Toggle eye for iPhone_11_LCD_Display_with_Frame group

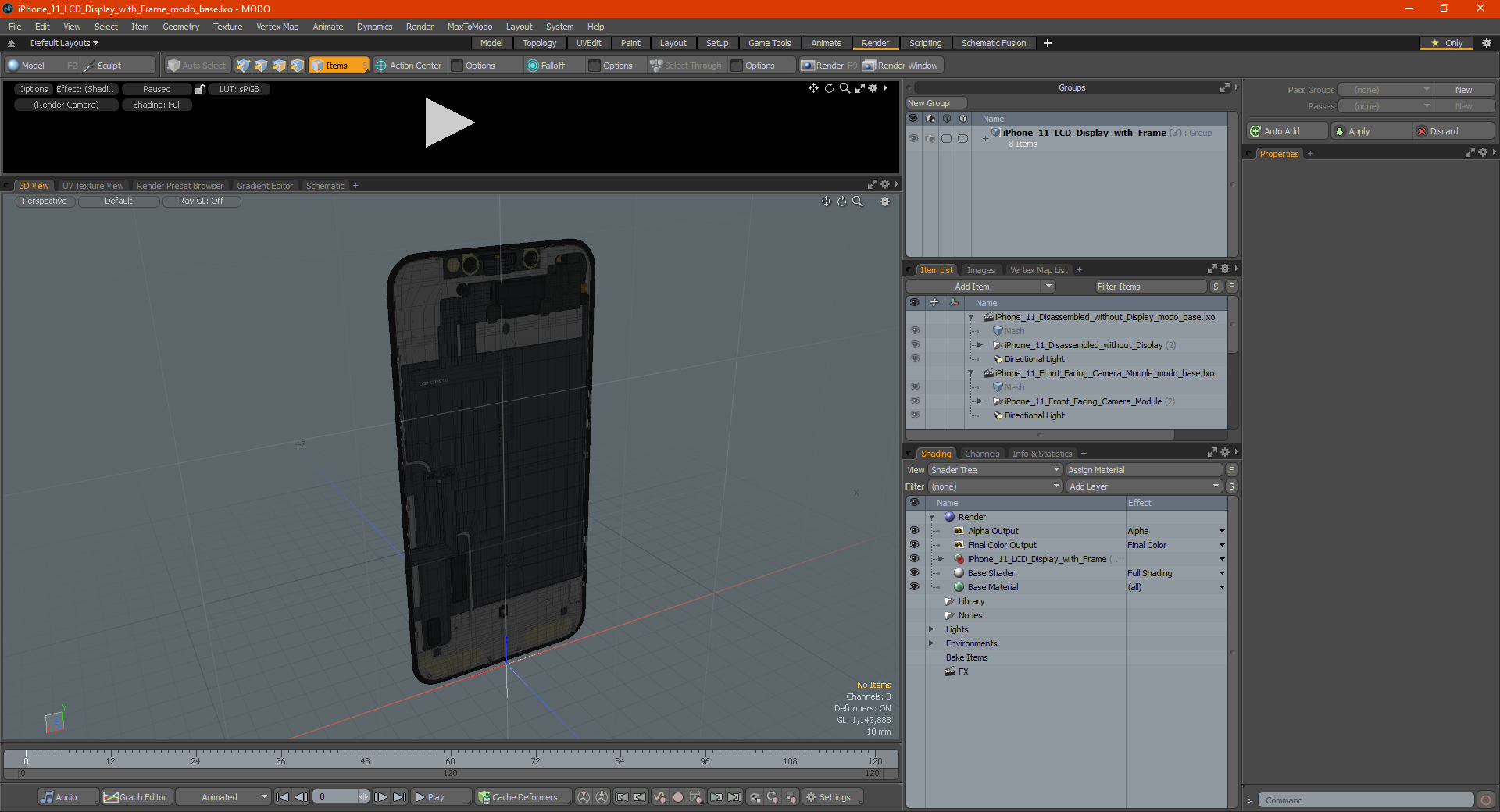[913, 138]
